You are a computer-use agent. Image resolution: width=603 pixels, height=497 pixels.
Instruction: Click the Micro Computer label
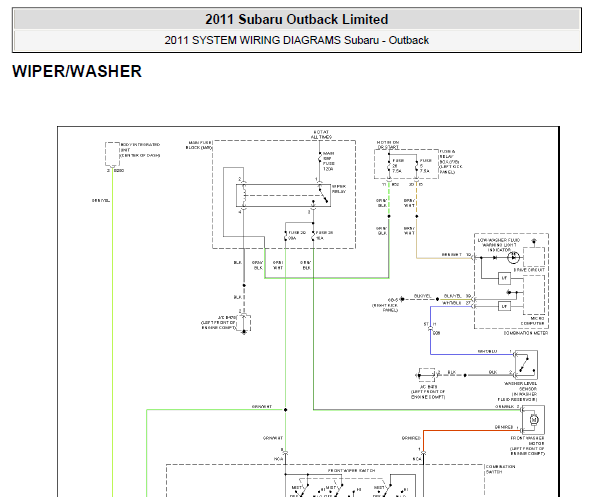coord(533,321)
